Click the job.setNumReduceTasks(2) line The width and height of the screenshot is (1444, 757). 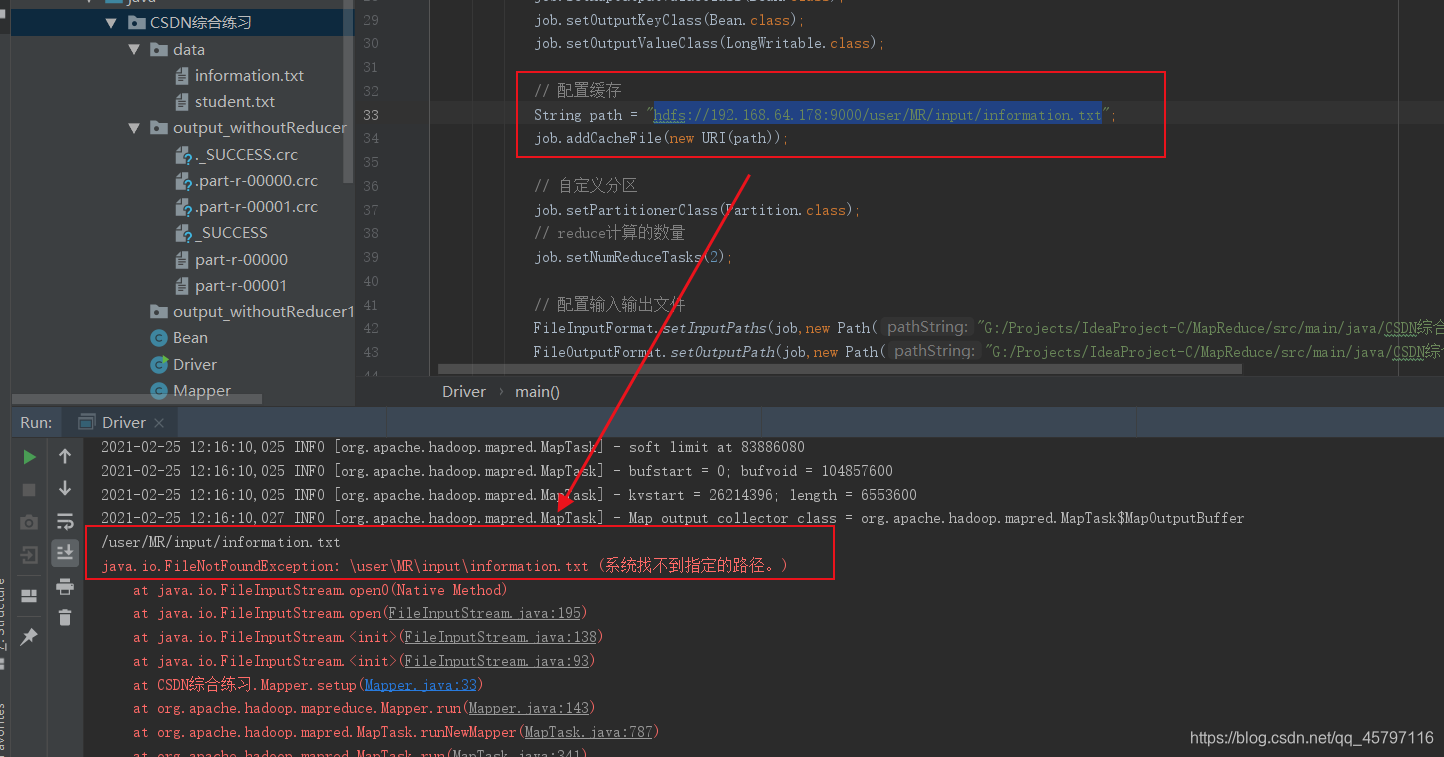[x=633, y=257]
